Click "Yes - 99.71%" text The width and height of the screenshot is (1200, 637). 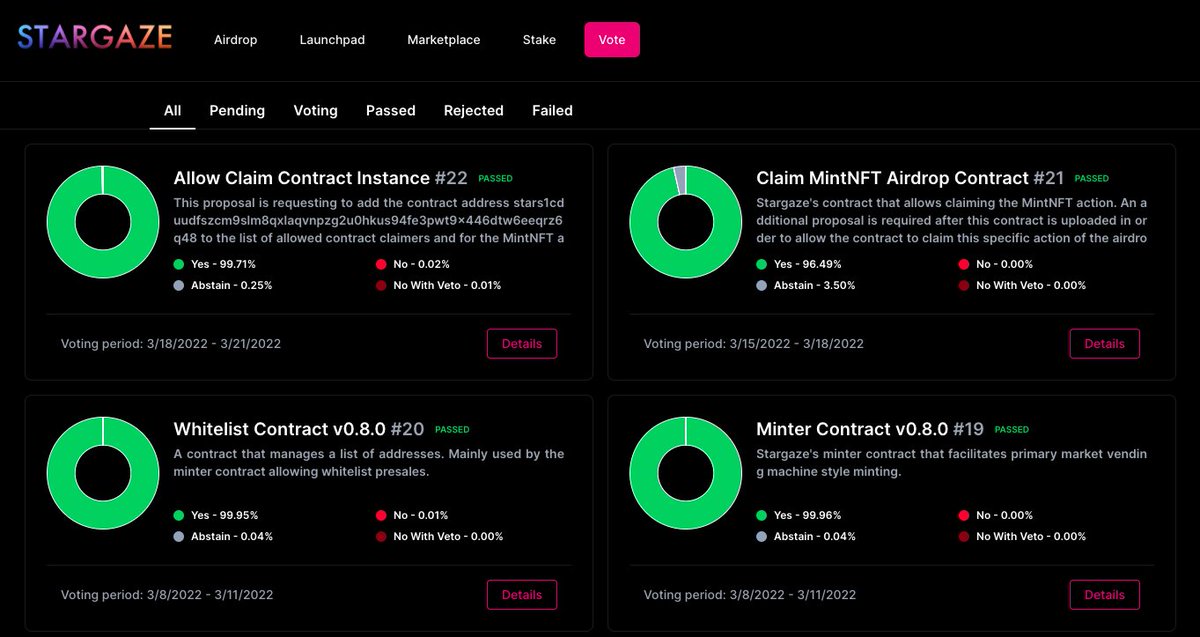click(x=224, y=264)
